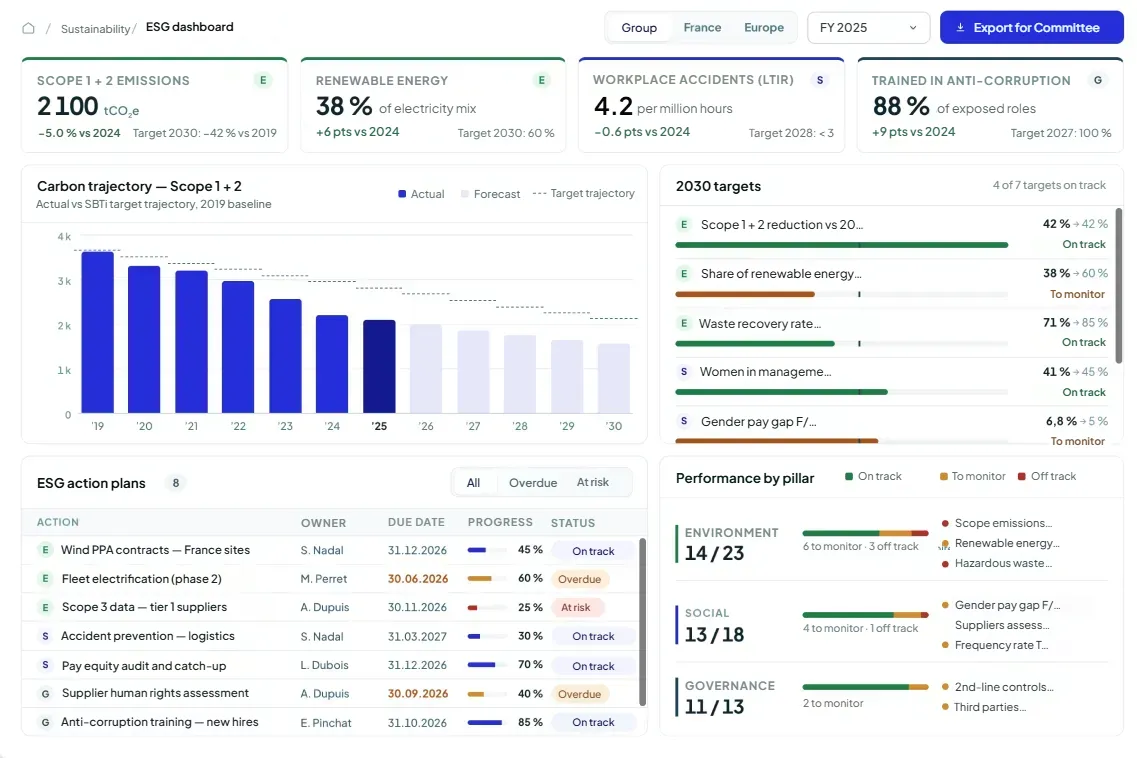Click G icon of Supplier human rights row
Screen dimensions: 1137x758
coord(45,693)
